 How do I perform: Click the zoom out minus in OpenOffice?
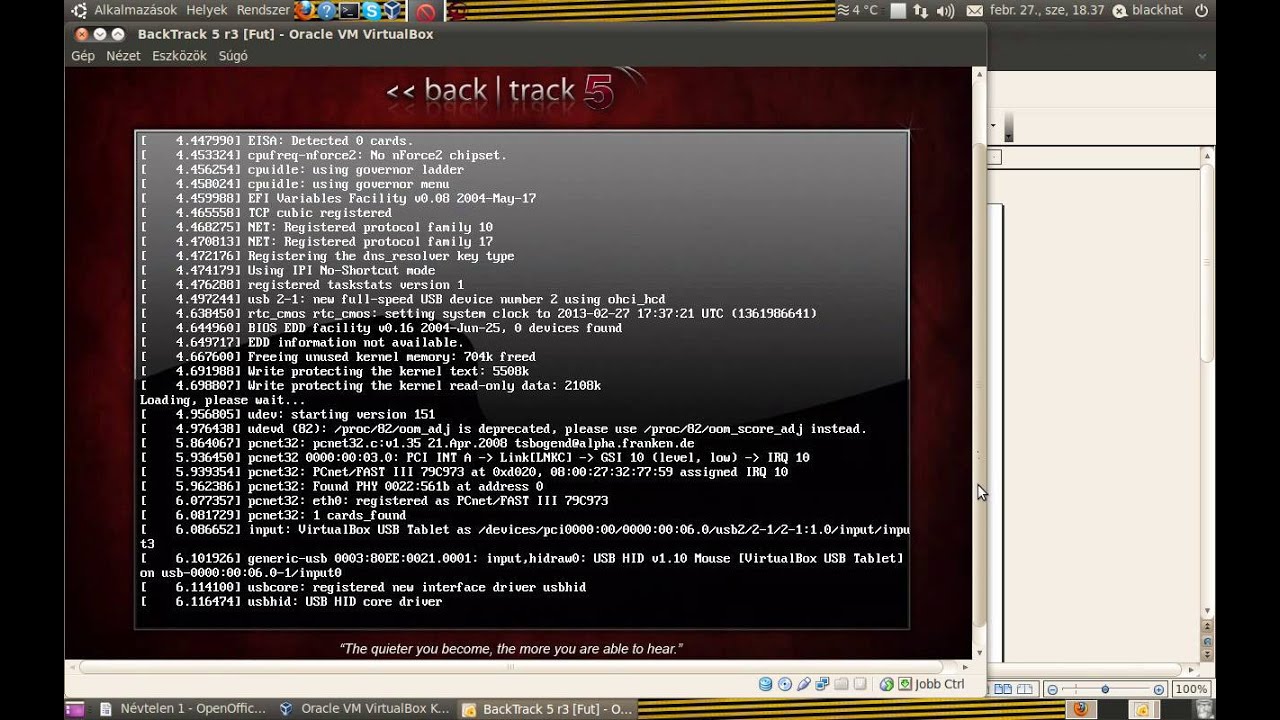[1052, 689]
